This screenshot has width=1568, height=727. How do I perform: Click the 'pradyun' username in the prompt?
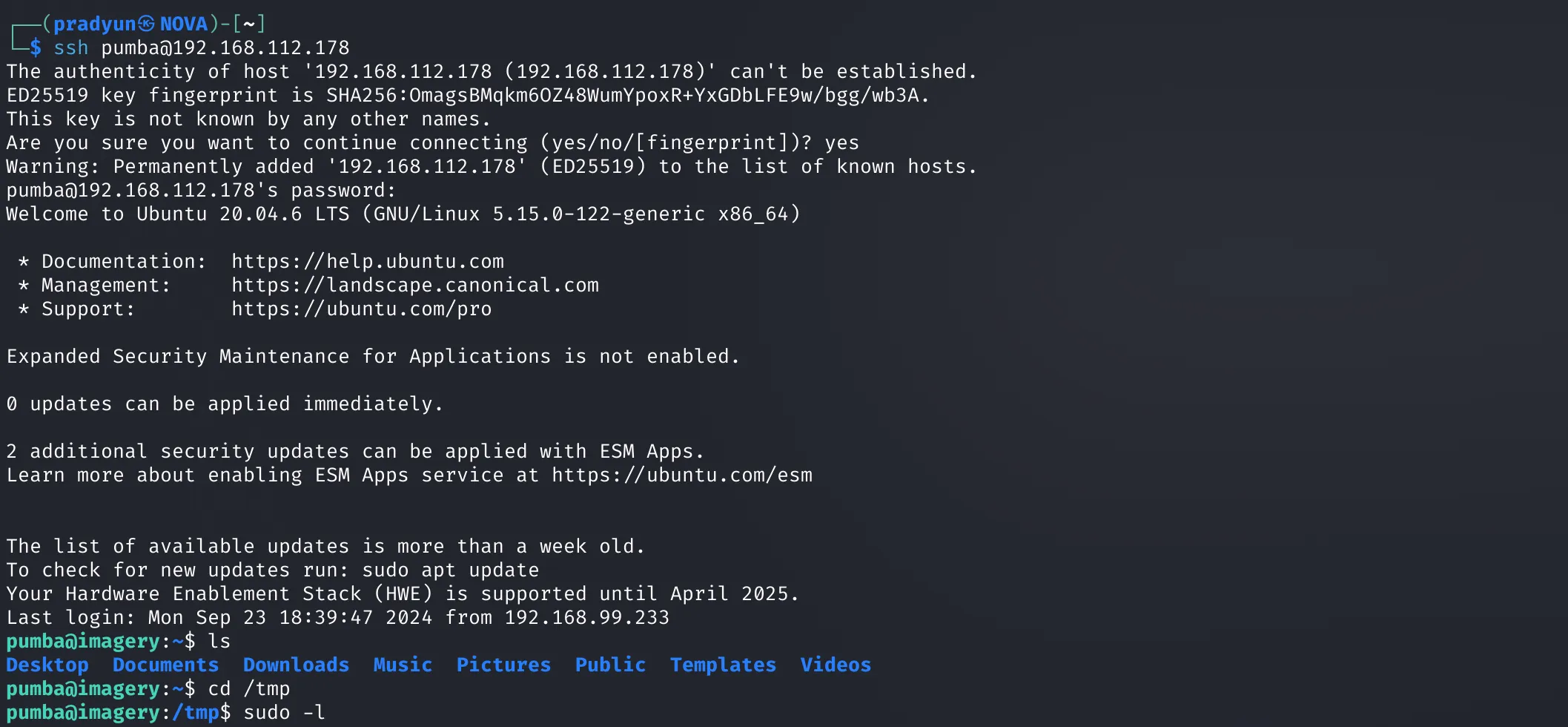tap(94, 24)
